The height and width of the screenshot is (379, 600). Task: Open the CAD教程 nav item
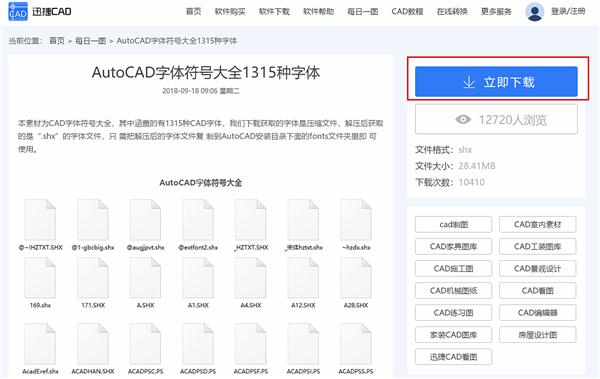coord(407,11)
